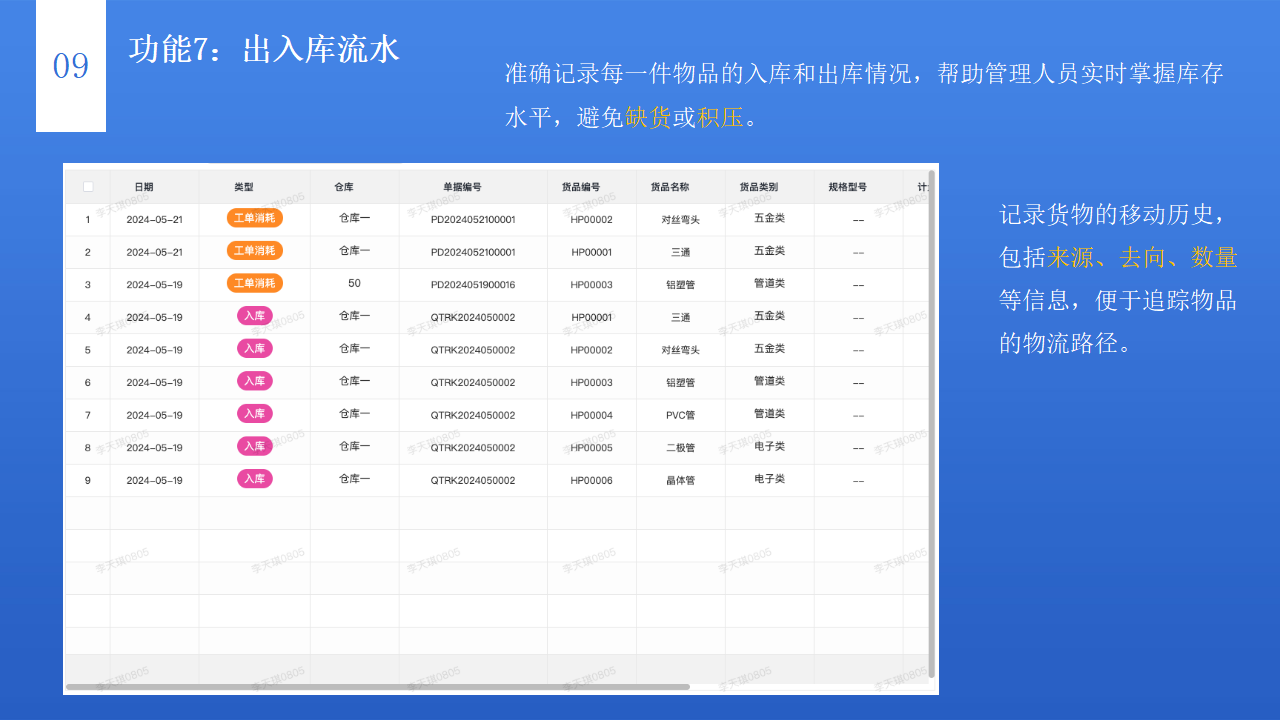
Task: Click the 类型 column header
Action: pyautogui.click(x=244, y=187)
